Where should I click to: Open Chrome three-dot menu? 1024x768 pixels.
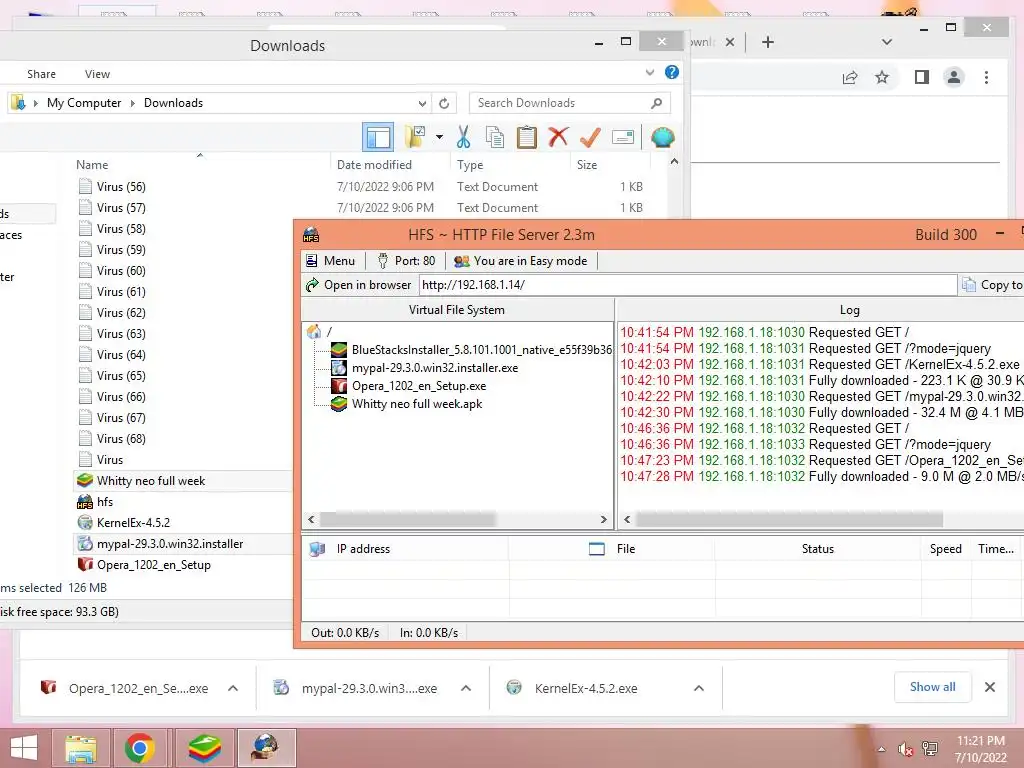986,78
